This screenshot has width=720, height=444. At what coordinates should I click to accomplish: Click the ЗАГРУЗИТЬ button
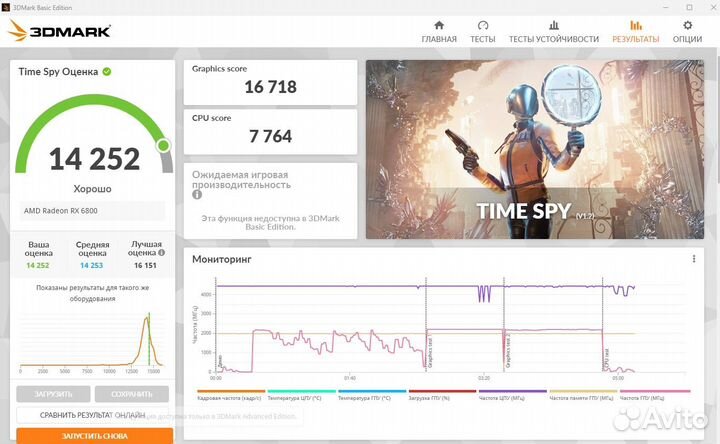[x=51, y=394]
